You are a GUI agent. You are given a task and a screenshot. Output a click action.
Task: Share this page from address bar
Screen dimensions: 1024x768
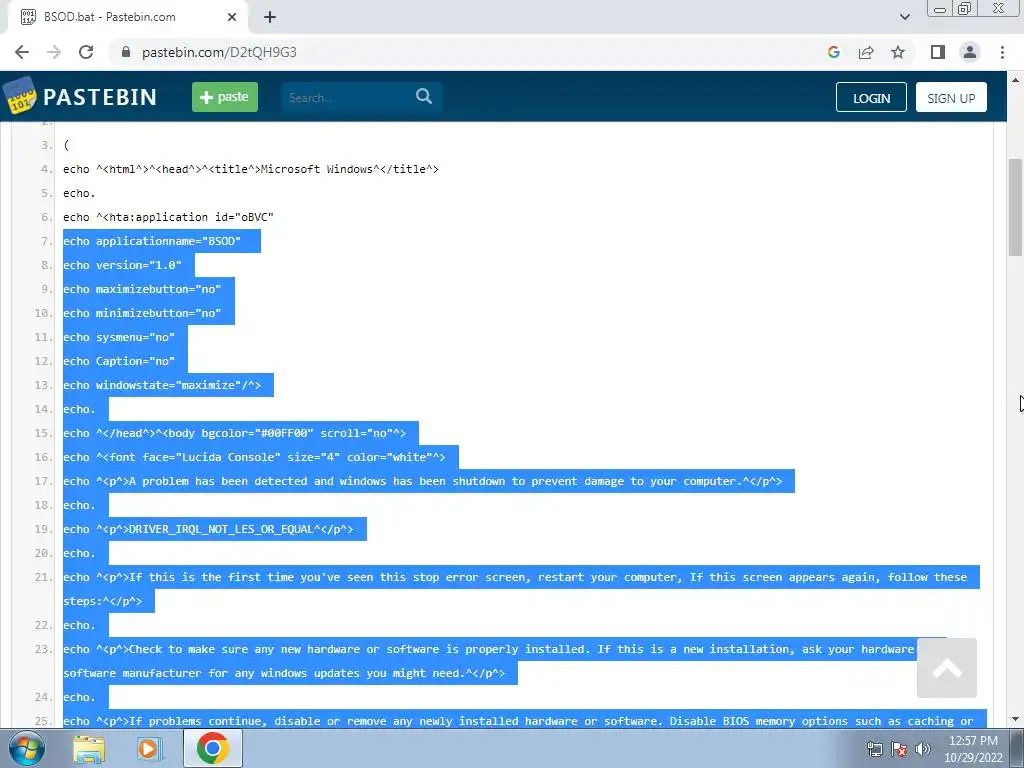(866, 52)
